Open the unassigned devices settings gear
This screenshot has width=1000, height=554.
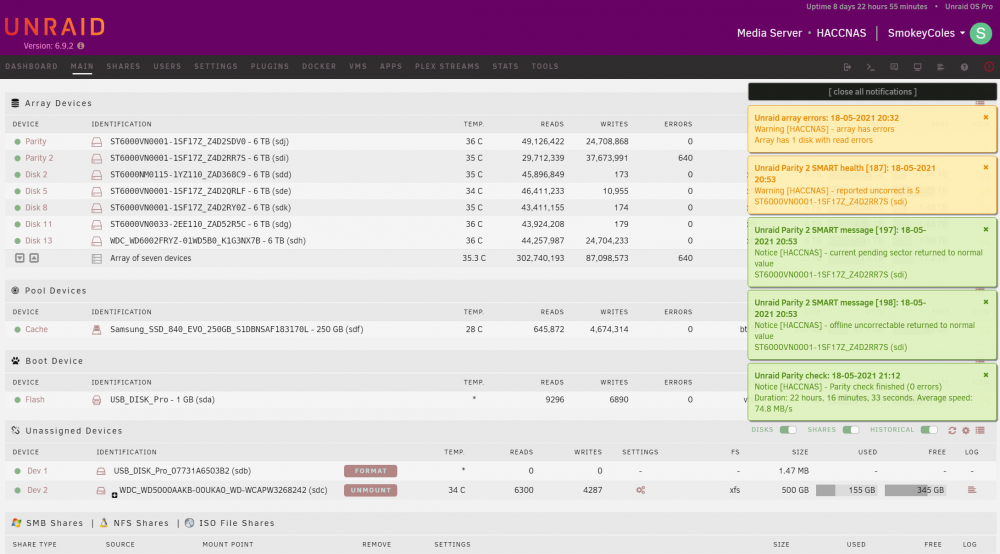pos(966,430)
